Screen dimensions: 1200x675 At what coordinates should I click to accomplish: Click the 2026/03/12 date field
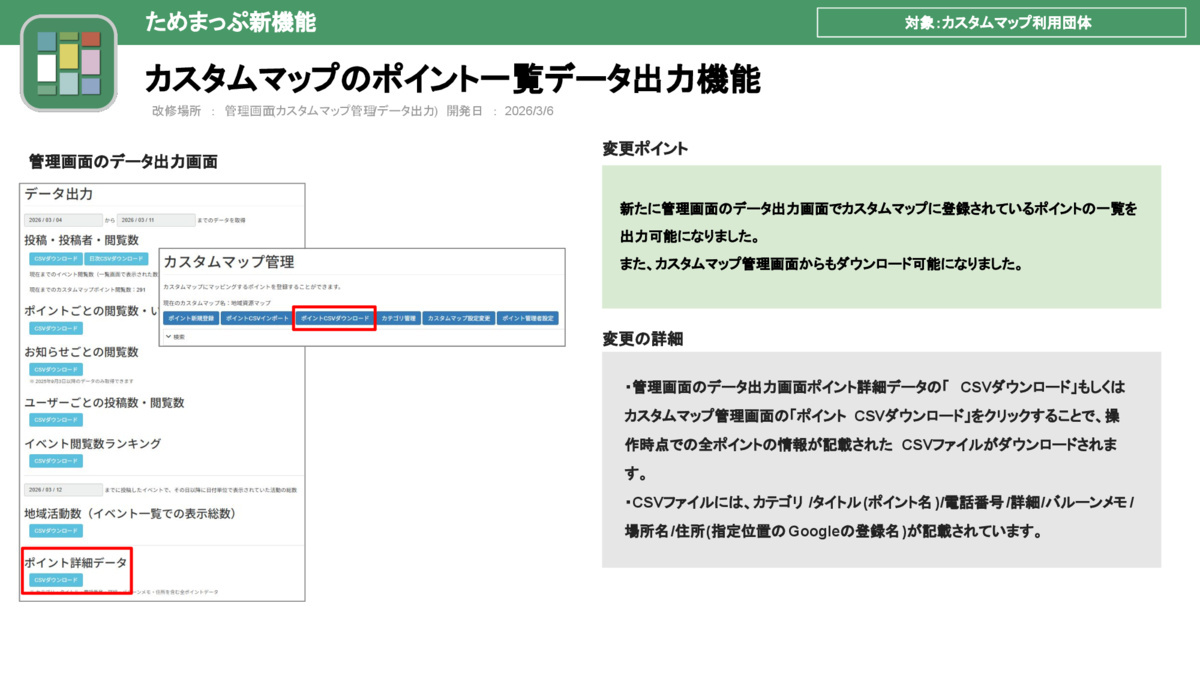[63, 490]
